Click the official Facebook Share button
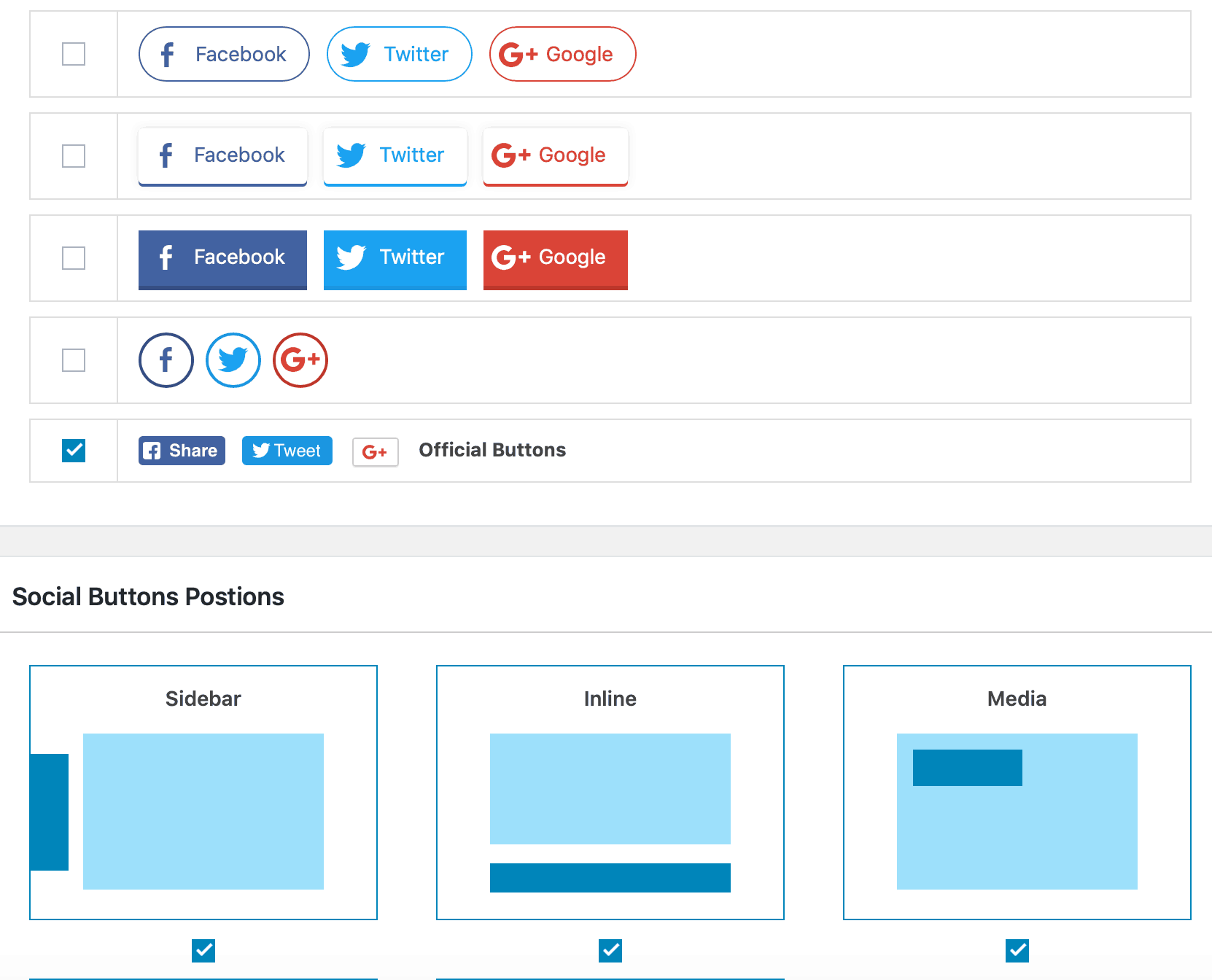This screenshot has height=980, width=1212. pos(181,451)
